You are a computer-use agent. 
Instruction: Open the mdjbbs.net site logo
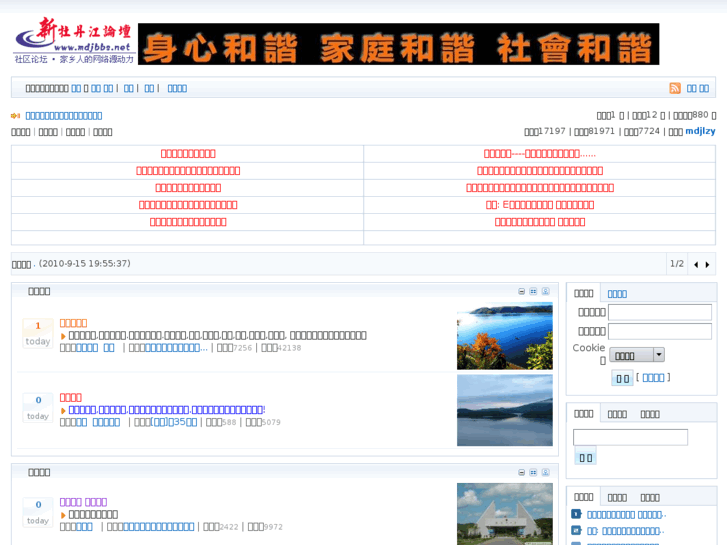[x=74, y=41]
